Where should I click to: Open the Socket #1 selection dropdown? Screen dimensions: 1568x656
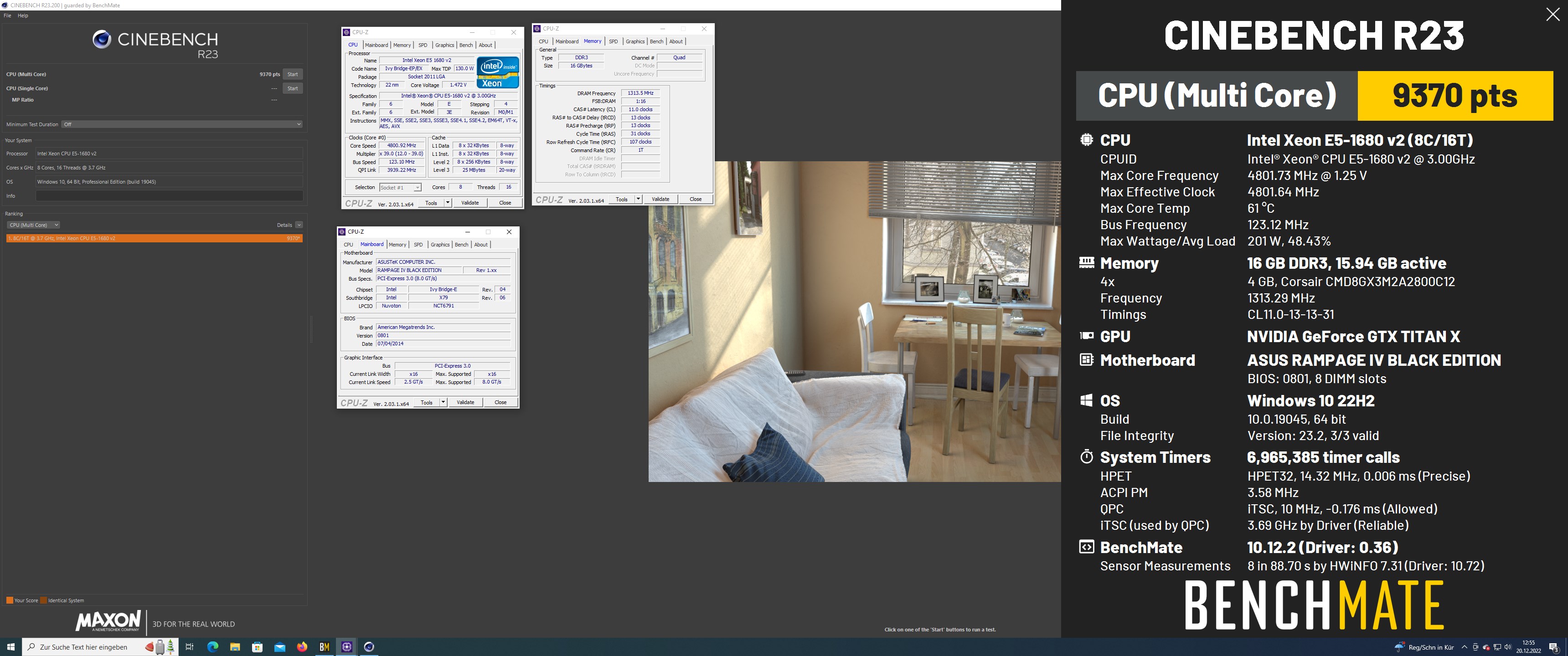401,187
